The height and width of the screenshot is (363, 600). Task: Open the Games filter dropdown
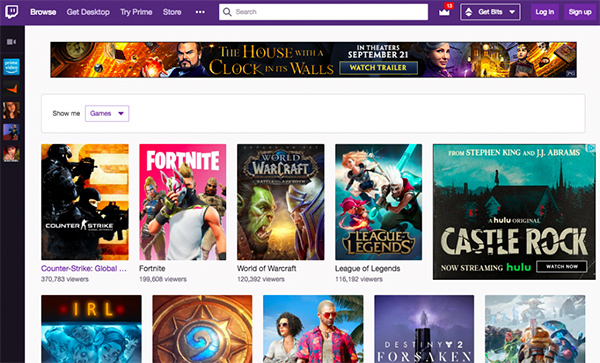107,113
